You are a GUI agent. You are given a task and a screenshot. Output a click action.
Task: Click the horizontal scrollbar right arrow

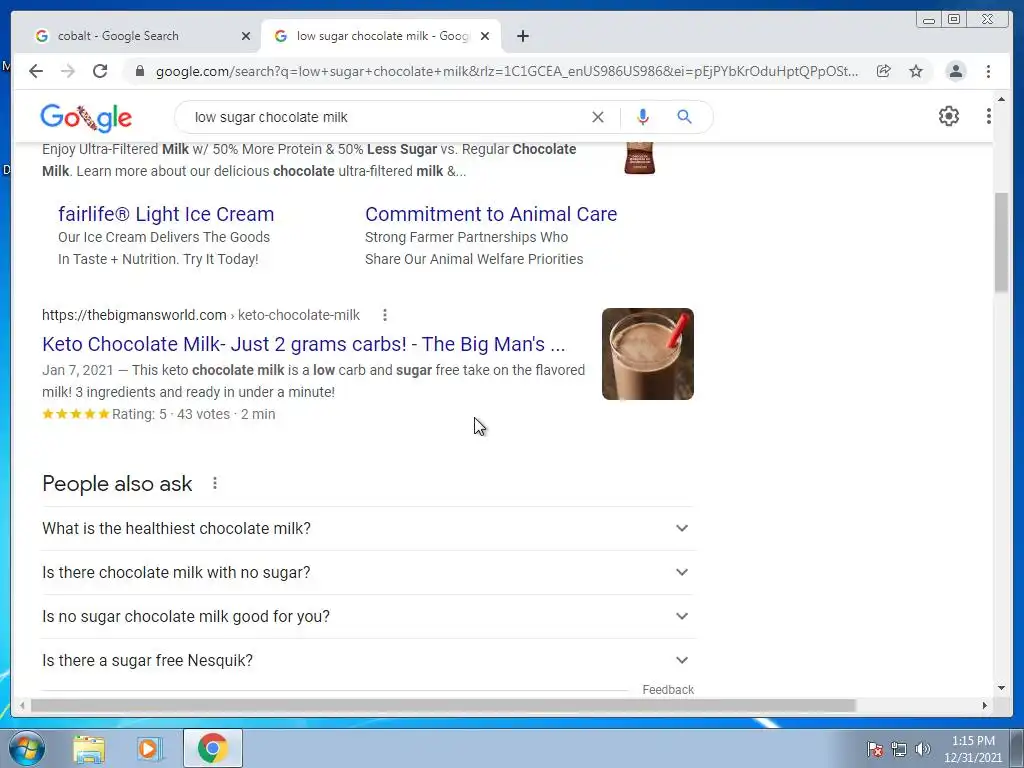tap(985, 705)
